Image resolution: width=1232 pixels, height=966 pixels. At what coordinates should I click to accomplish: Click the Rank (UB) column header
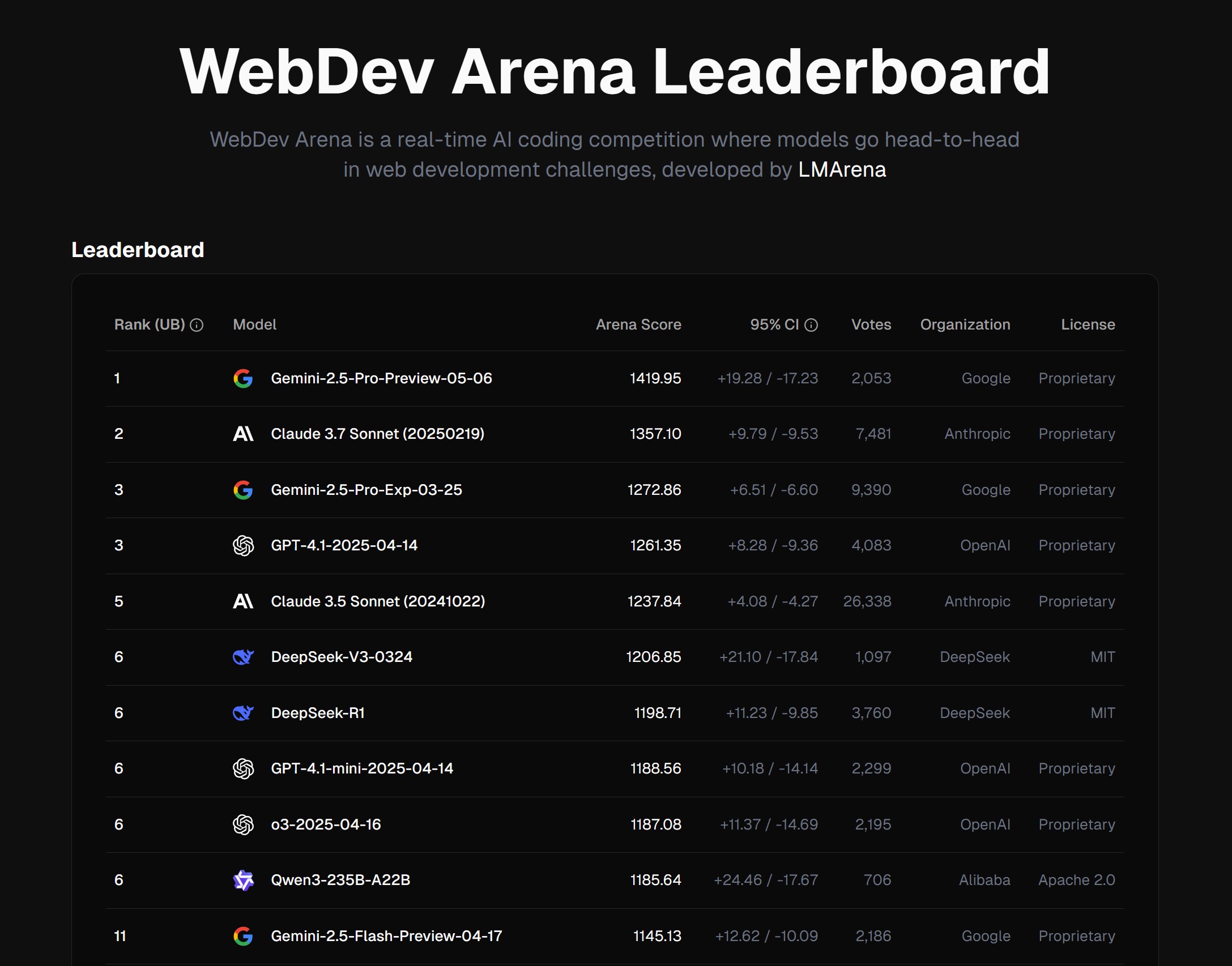tap(150, 324)
